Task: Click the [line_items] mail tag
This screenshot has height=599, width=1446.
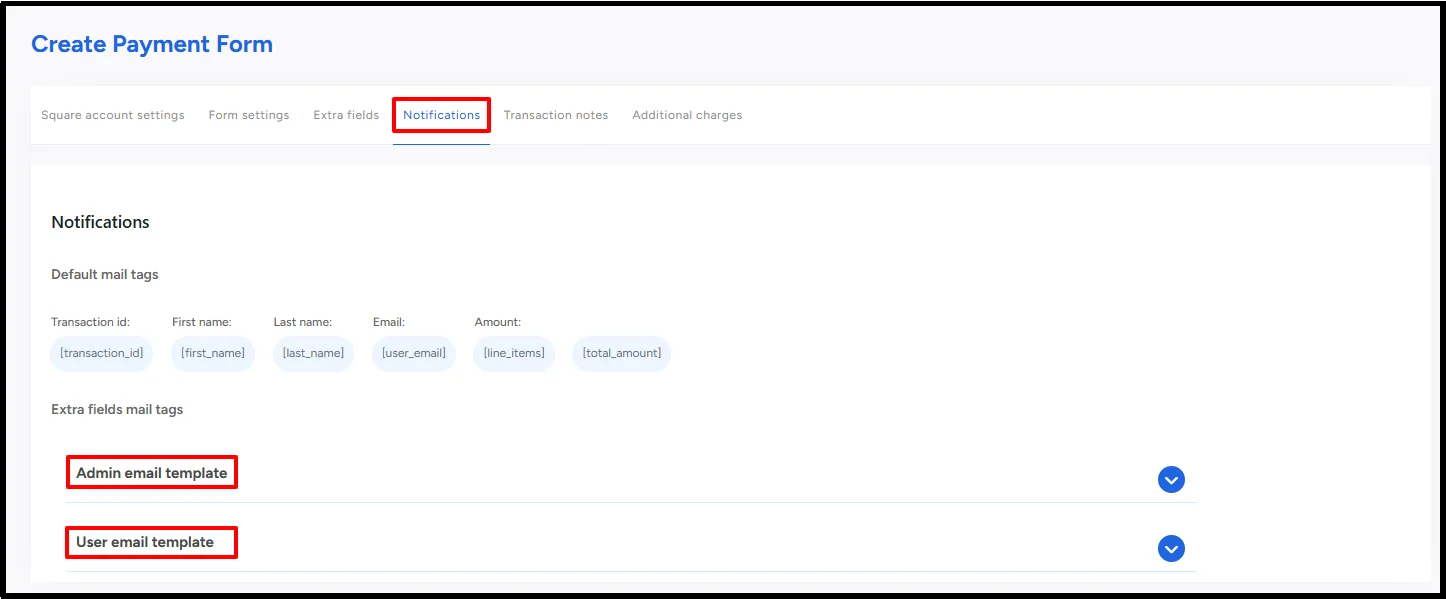Action: (x=514, y=354)
